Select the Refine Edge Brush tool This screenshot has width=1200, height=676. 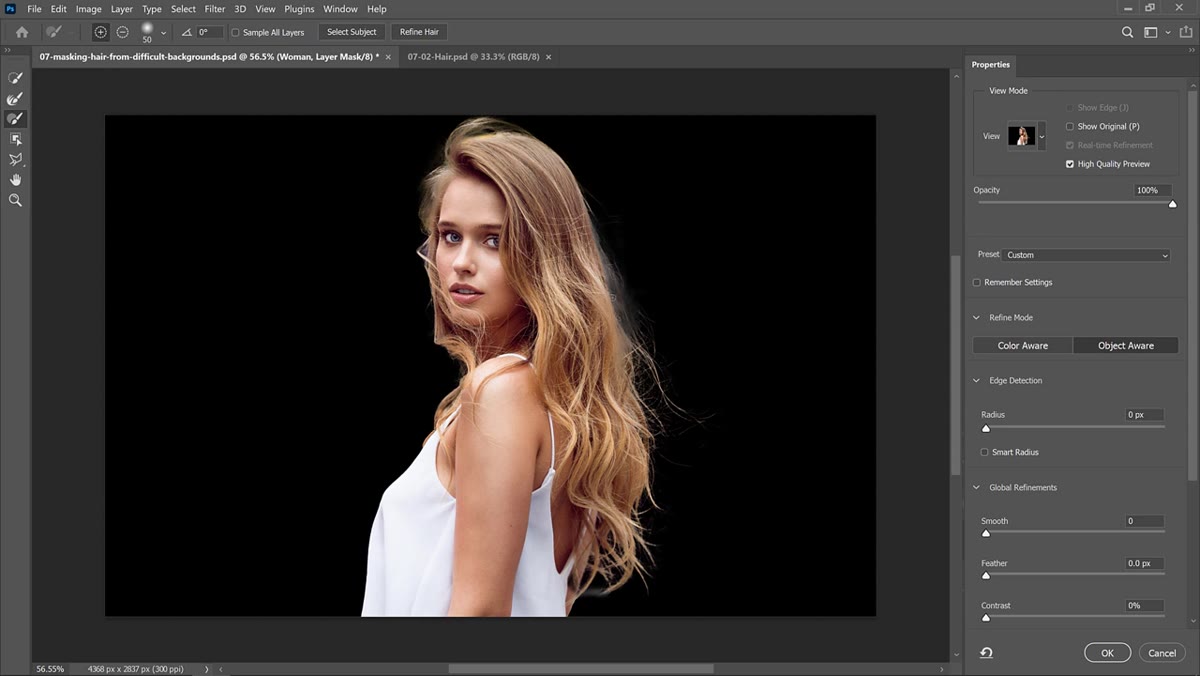pos(15,98)
